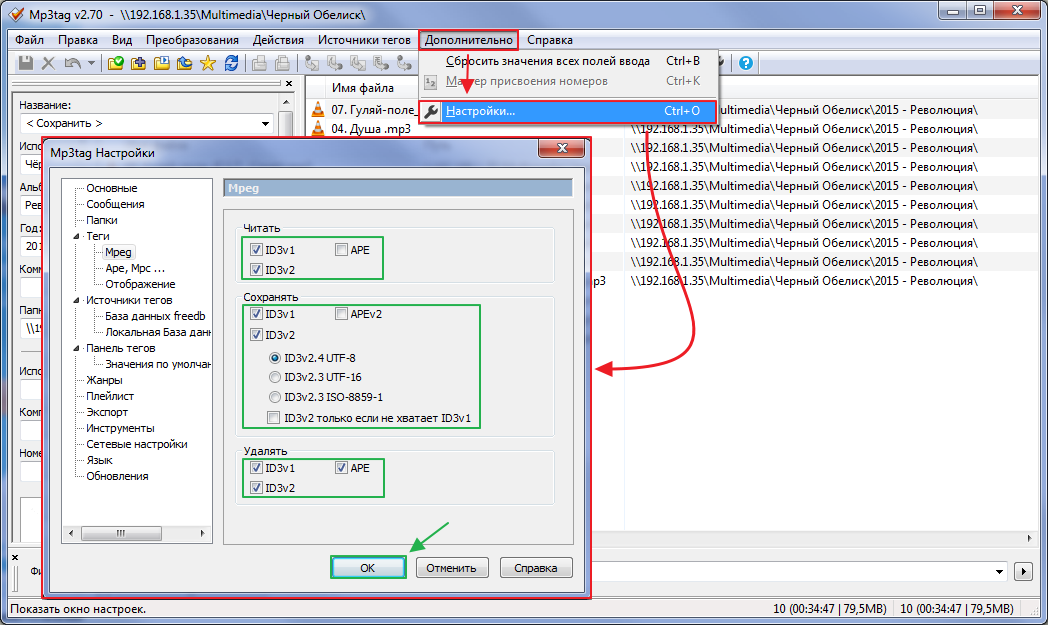The height and width of the screenshot is (625, 1048).
Task: Click the Имя файла column header
Action: [362, 88]
